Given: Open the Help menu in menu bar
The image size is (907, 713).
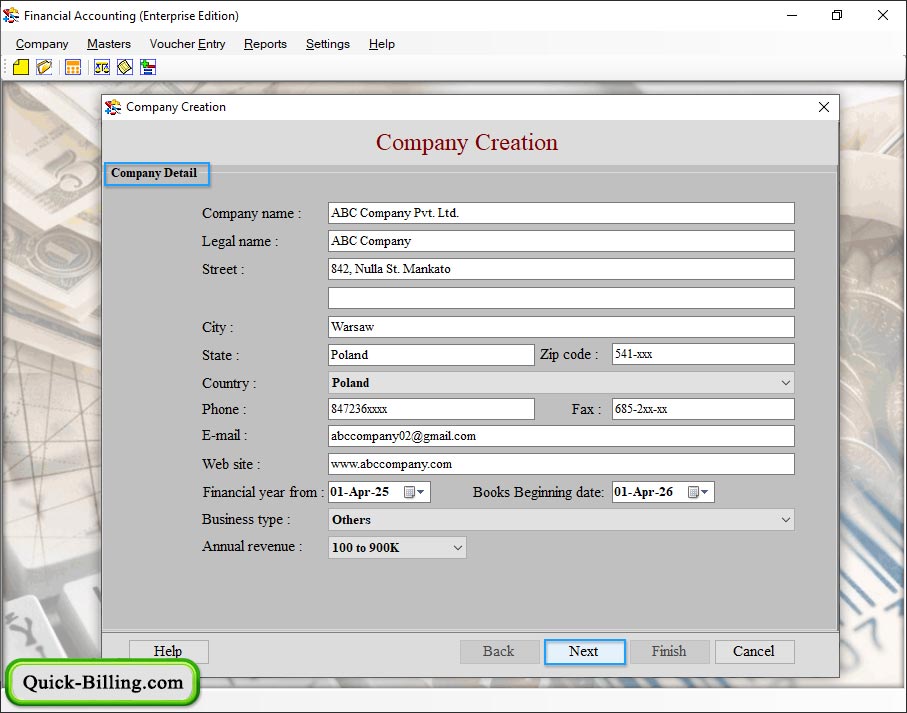Looking at the screenshot, I should pos(382,44).
